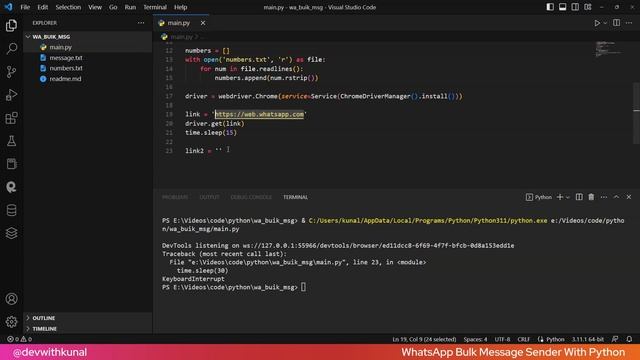The width and height of the screenshot is (640, 360).
Task: Open the Help menu
Action: tap(180, 7)
